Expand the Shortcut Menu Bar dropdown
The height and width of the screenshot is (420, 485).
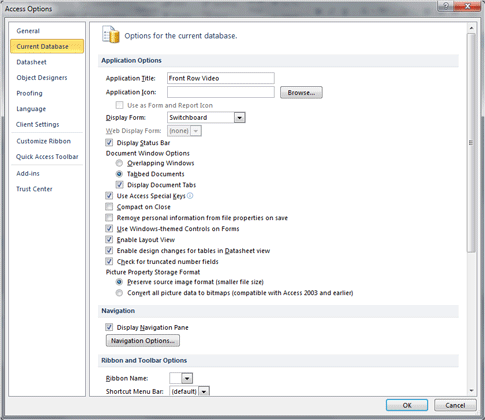204,391
